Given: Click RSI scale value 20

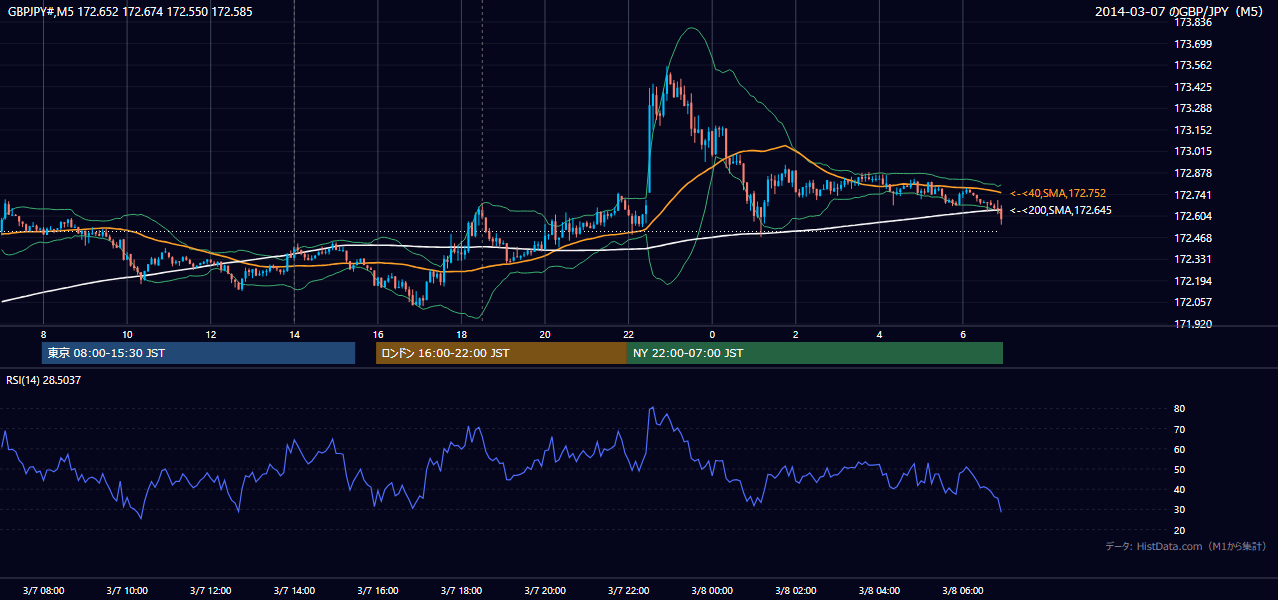Looking at the screenshot, I should [1180, 530].
